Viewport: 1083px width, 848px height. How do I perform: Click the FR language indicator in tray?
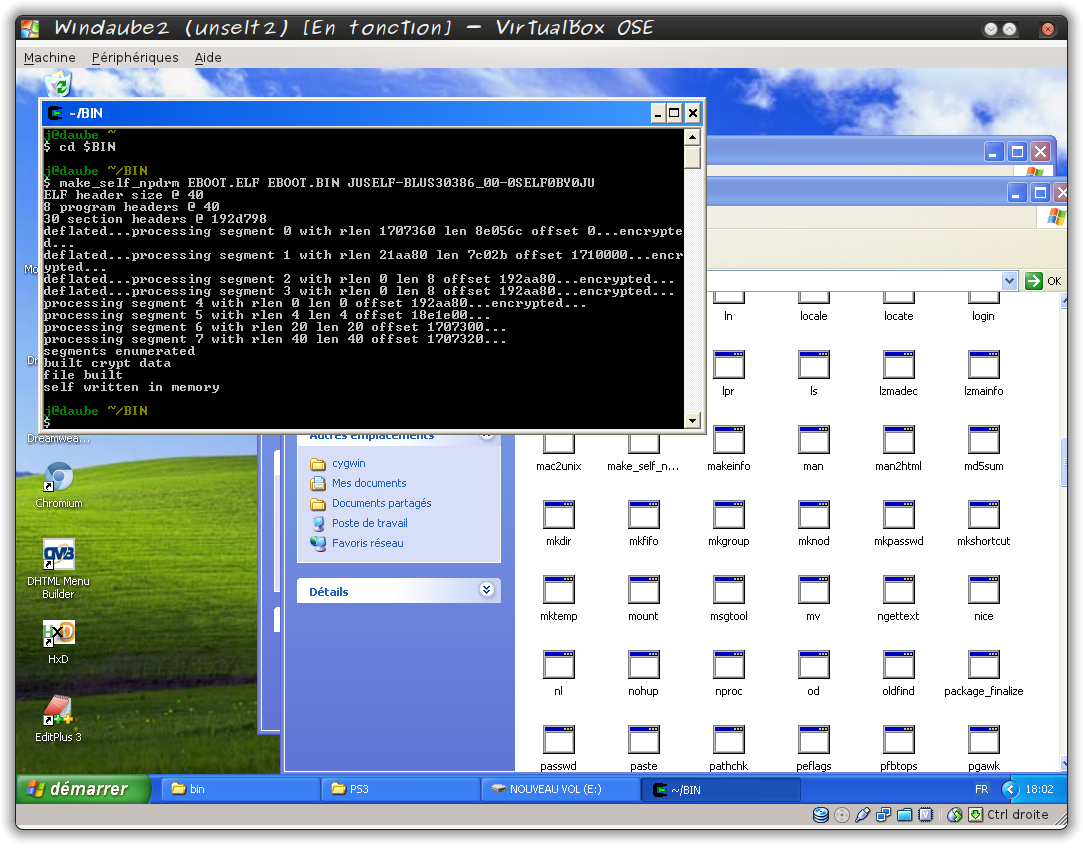coord(981,789)
